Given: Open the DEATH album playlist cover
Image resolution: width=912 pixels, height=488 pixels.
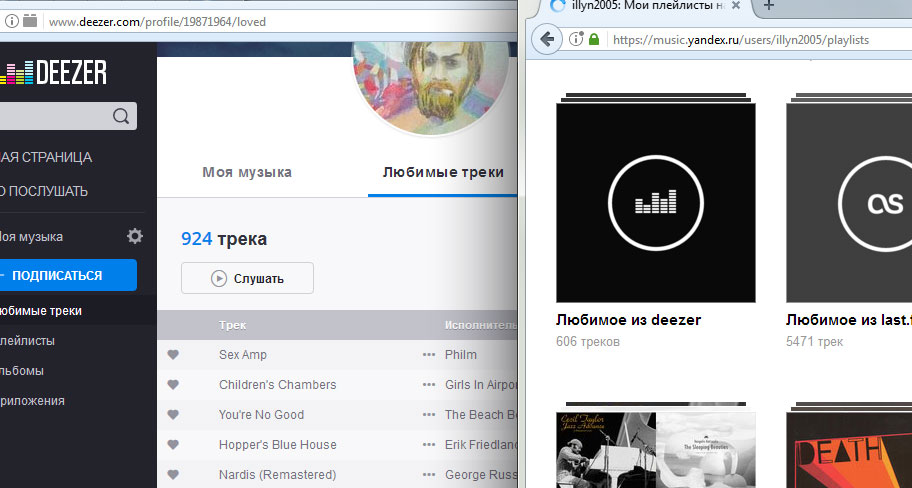Looking at the screenshot, I should coord(849,450).
